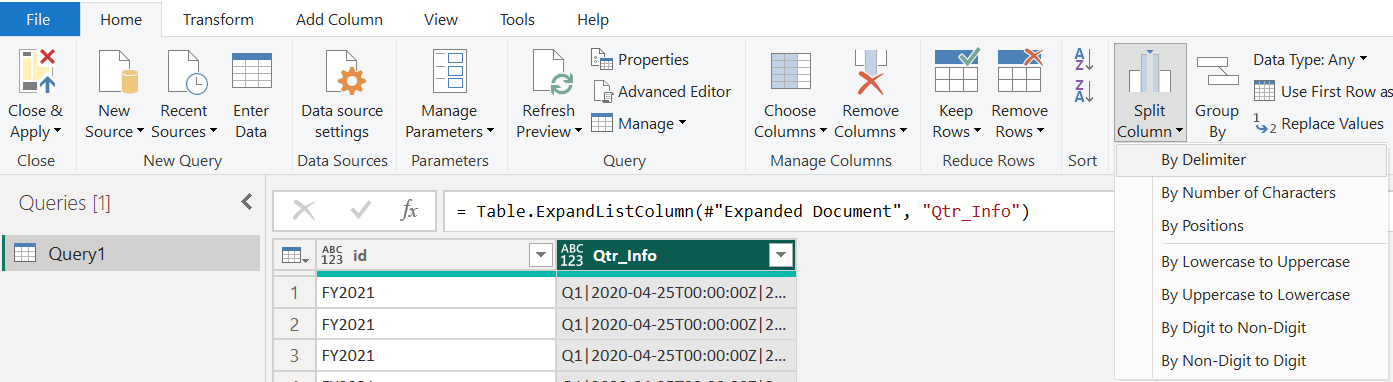Screen dimensions: 1393x382
Task: Click the Remove Columns icon
Action: 870,73
